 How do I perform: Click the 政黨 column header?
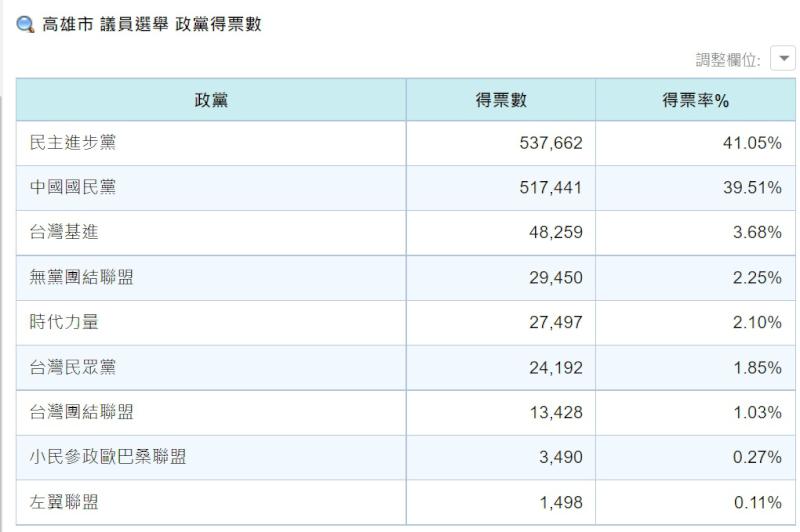[x=211, y=100]
